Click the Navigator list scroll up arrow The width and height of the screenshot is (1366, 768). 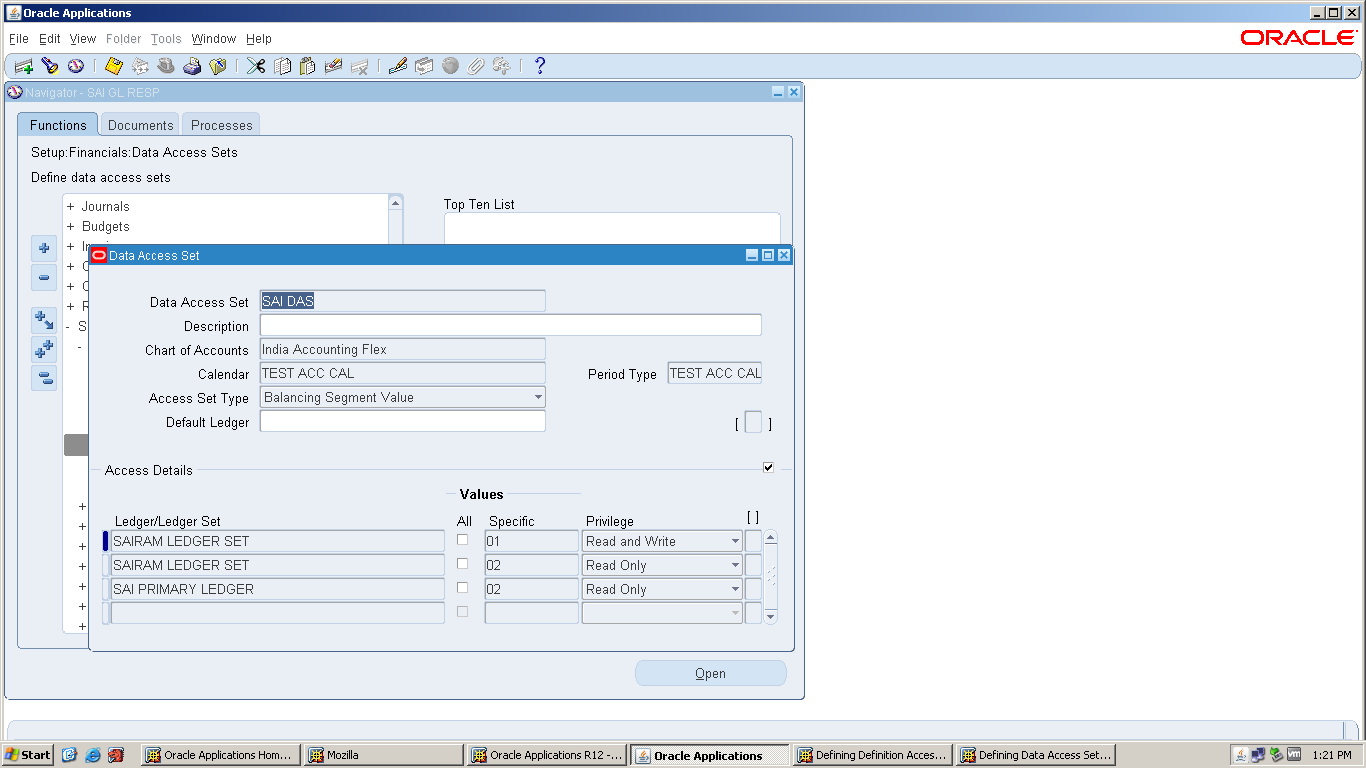click(395, 203)
